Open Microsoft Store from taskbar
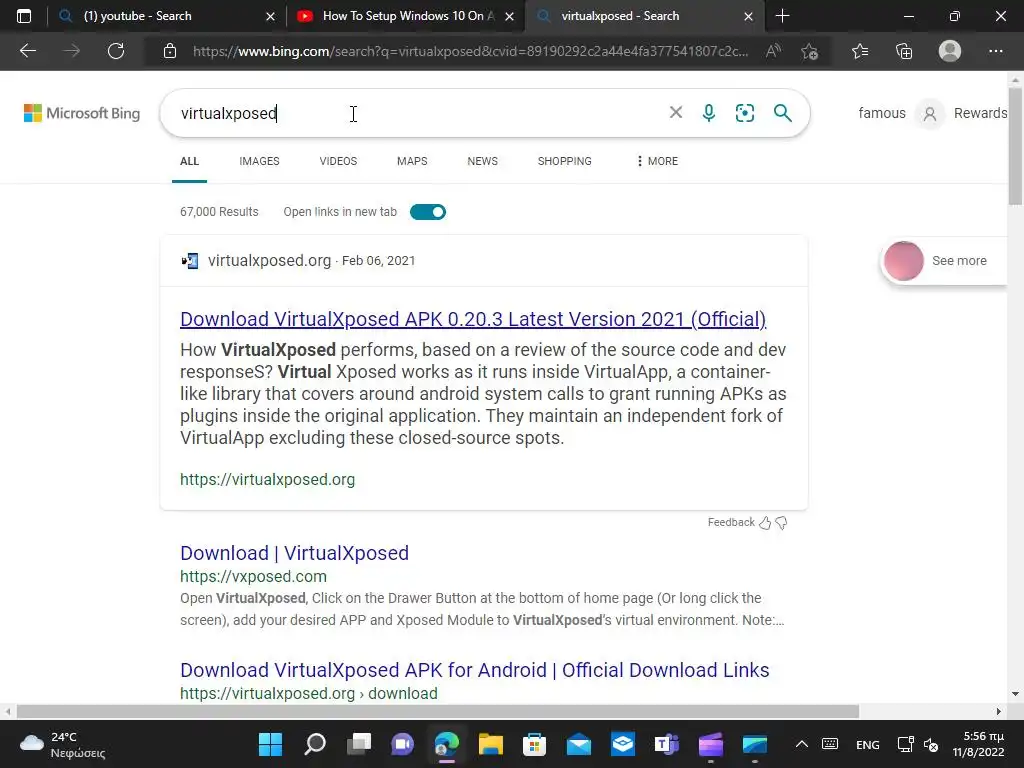 [534, 744]
